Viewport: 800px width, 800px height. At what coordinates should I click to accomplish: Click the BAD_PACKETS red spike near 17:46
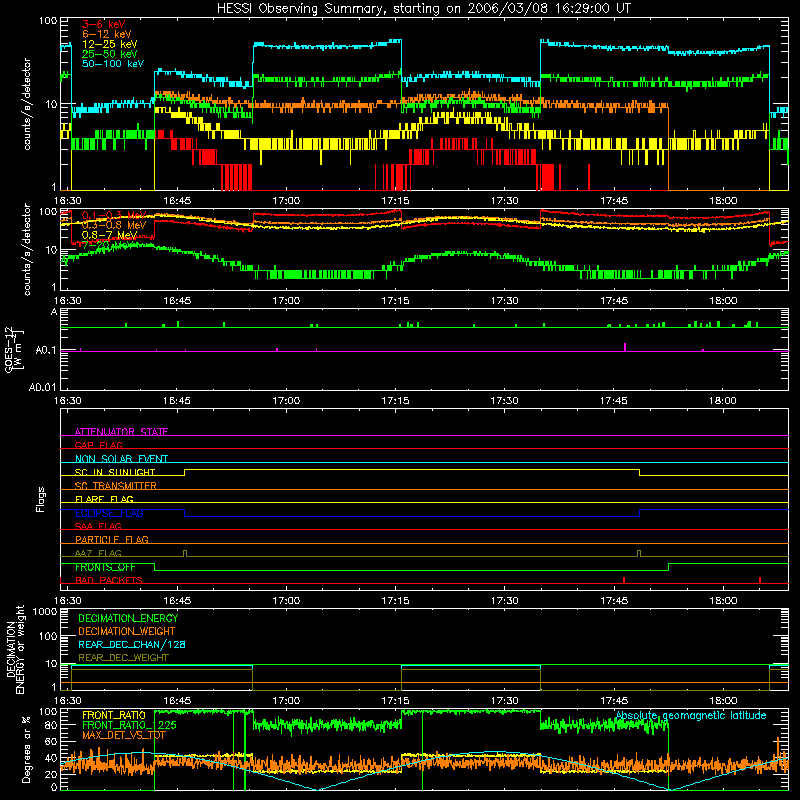click(x=624, y=580)
